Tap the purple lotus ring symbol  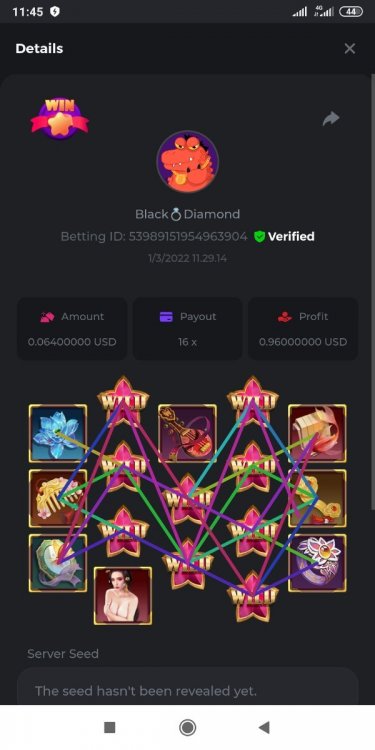(x=318, y=563)
